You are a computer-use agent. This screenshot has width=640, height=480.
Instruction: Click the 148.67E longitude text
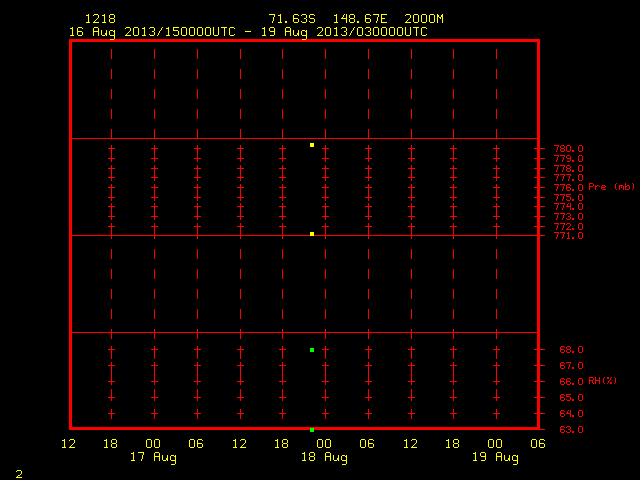(360, 19)
